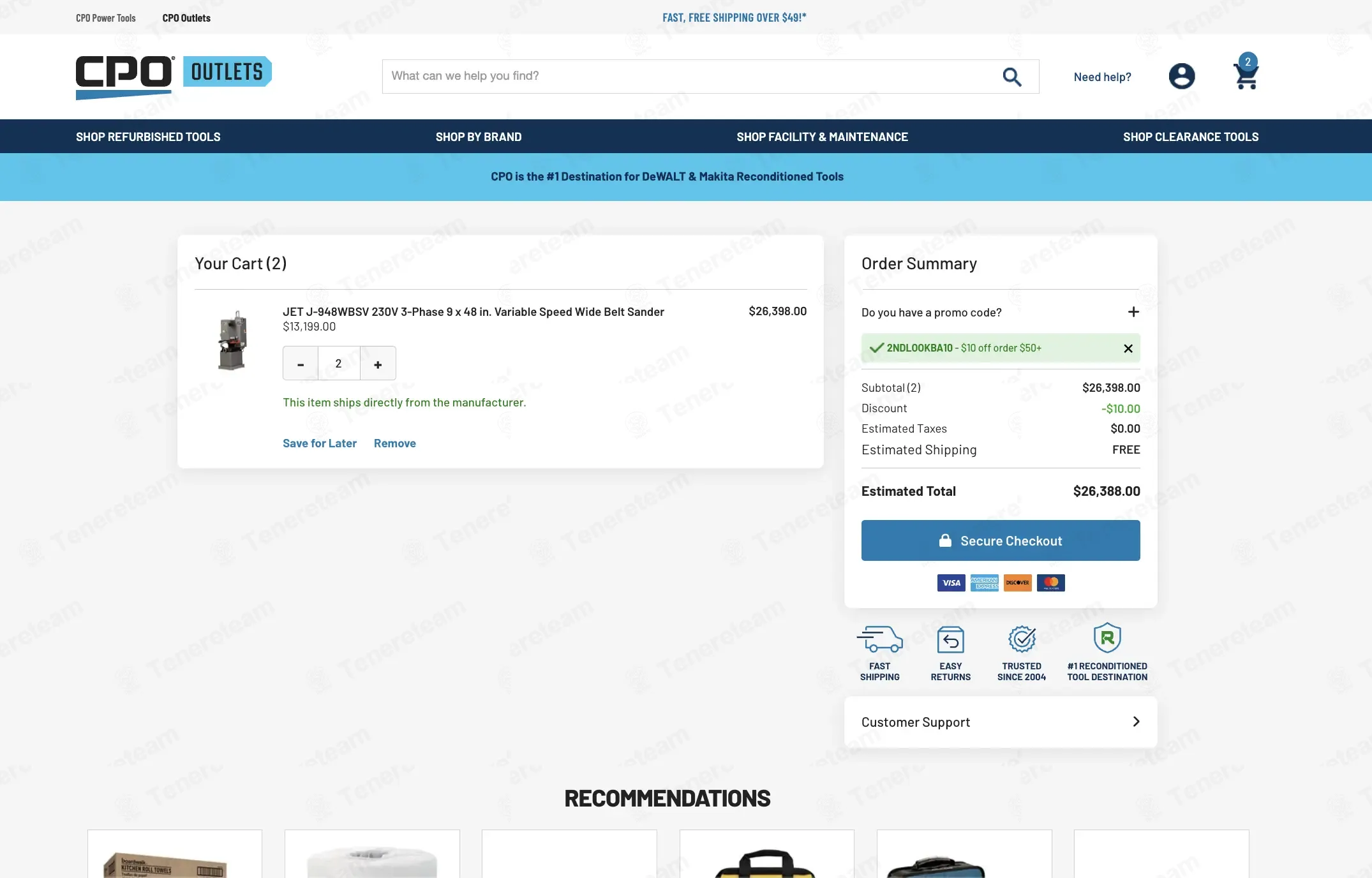This screenshot has width=1372, height=878.
Task: Decrease sander quantity with minus button
Action: (301, 364)
